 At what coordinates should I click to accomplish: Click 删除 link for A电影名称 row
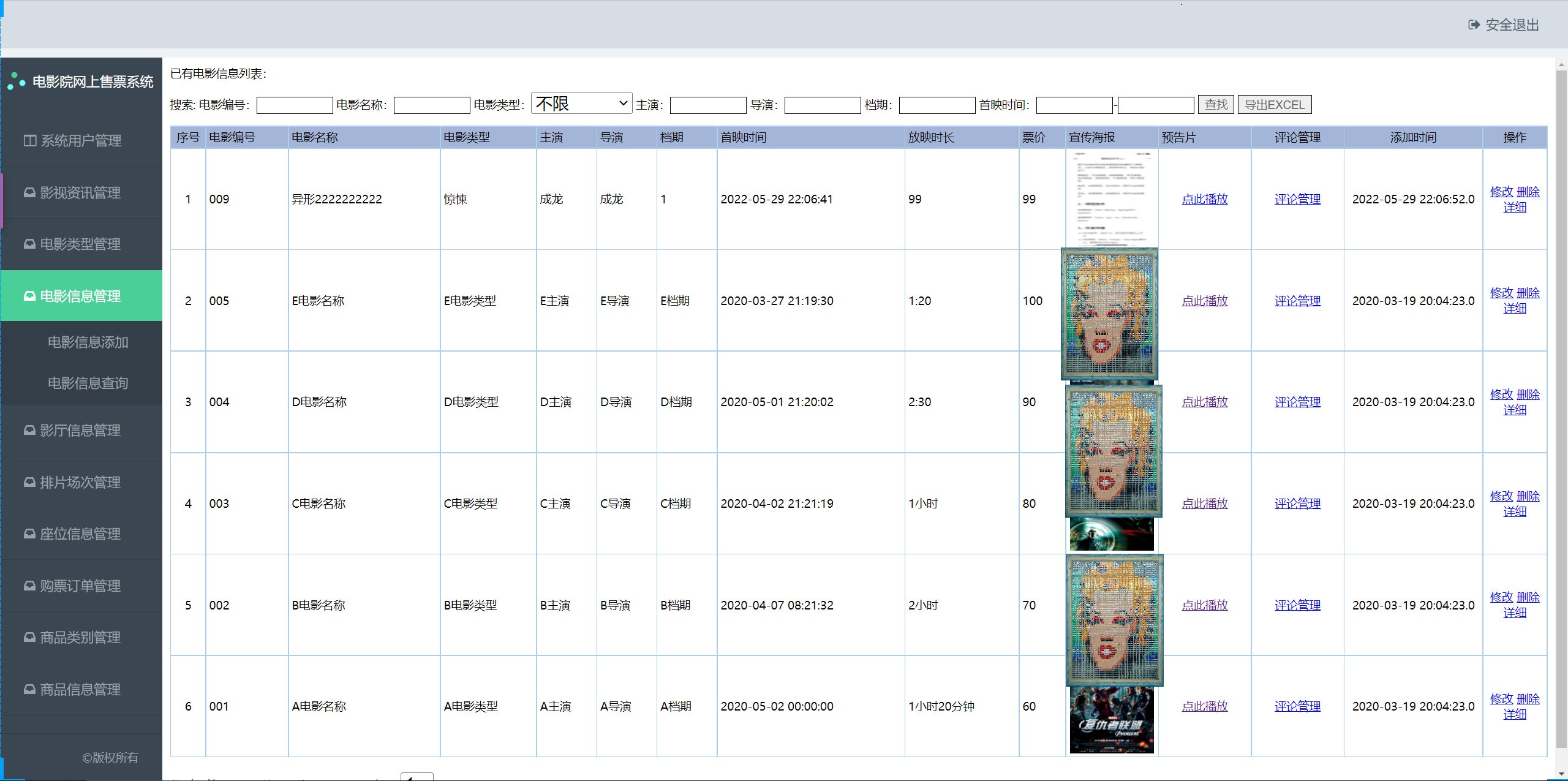(1528, 699)
